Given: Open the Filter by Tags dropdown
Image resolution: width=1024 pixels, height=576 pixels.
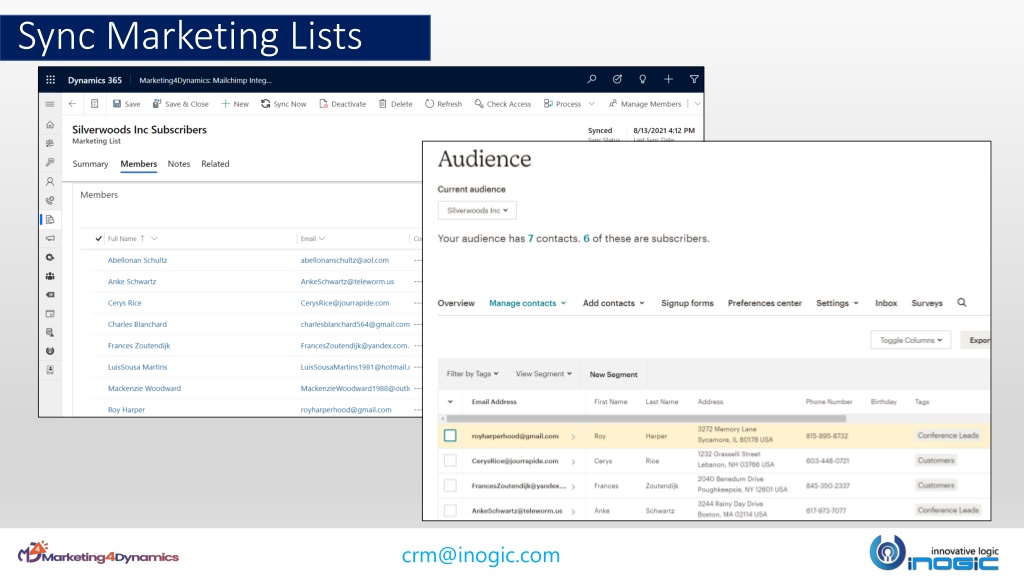Looking at the screenshot, I should pyautogui.click(x=472, y=374).
